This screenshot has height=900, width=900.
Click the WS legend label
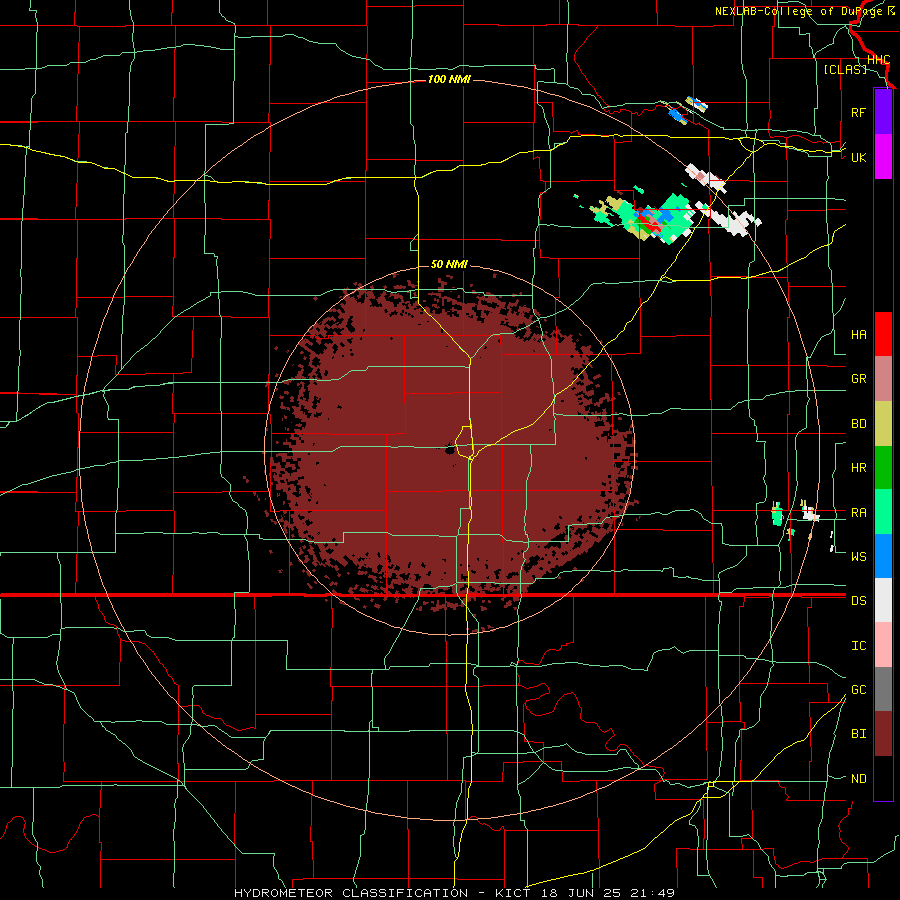click(858, 557)
